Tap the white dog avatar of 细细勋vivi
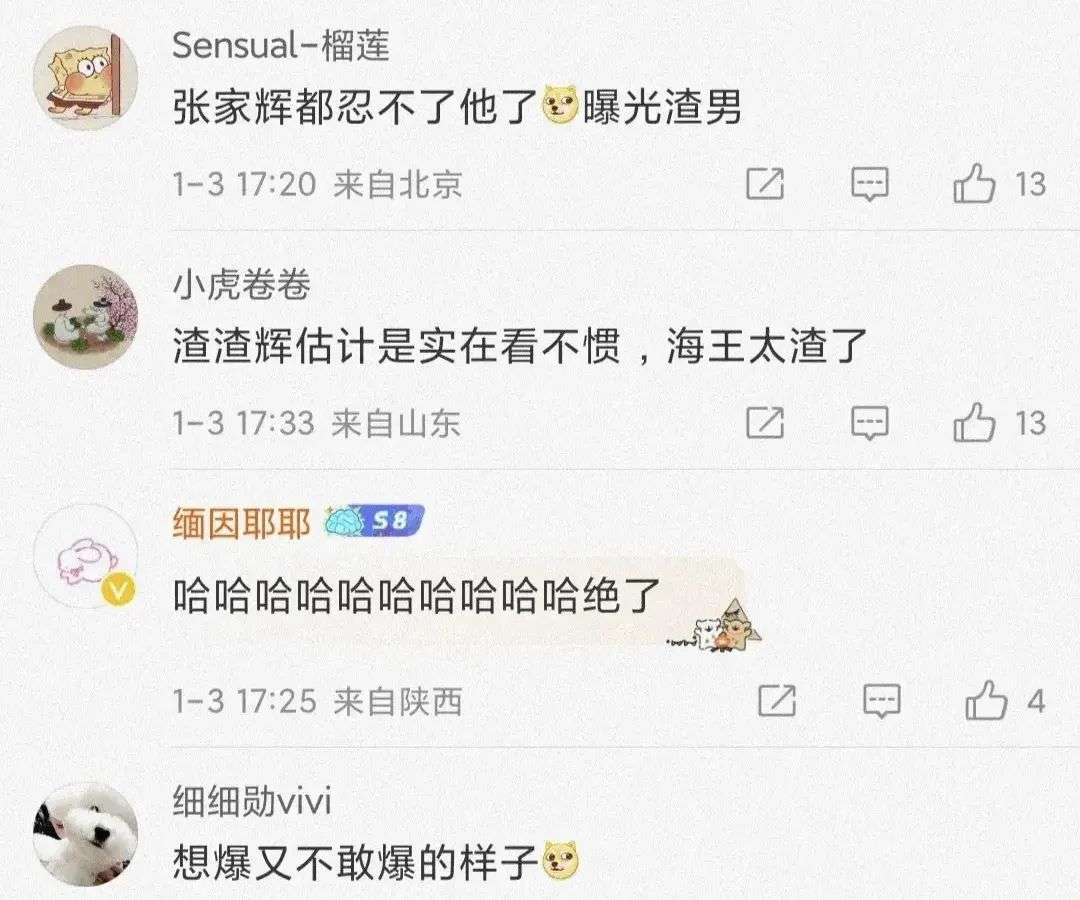 pyautogui.click(x=85, y=835)
